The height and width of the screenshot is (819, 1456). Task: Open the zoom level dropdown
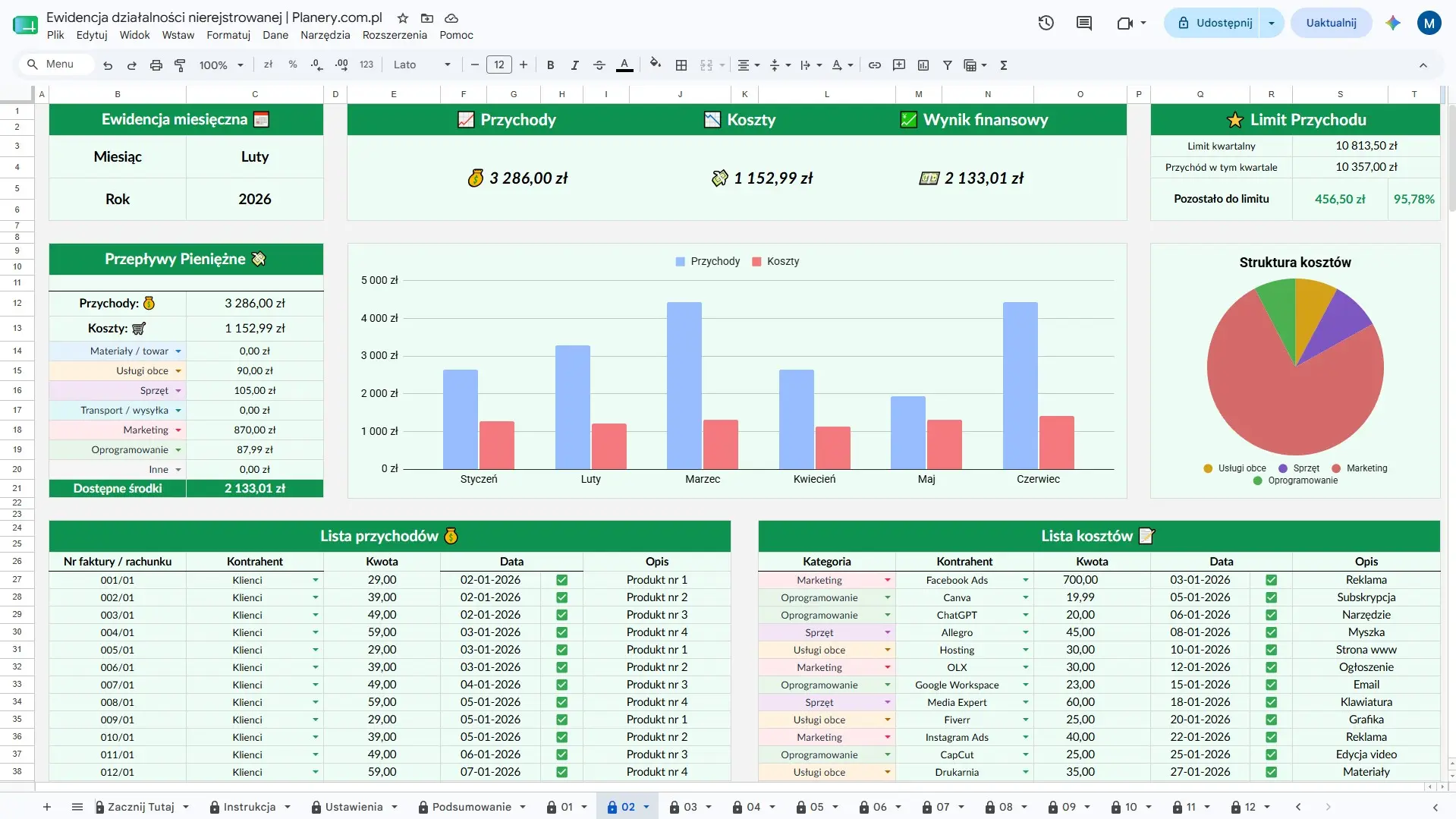(221, 65)
